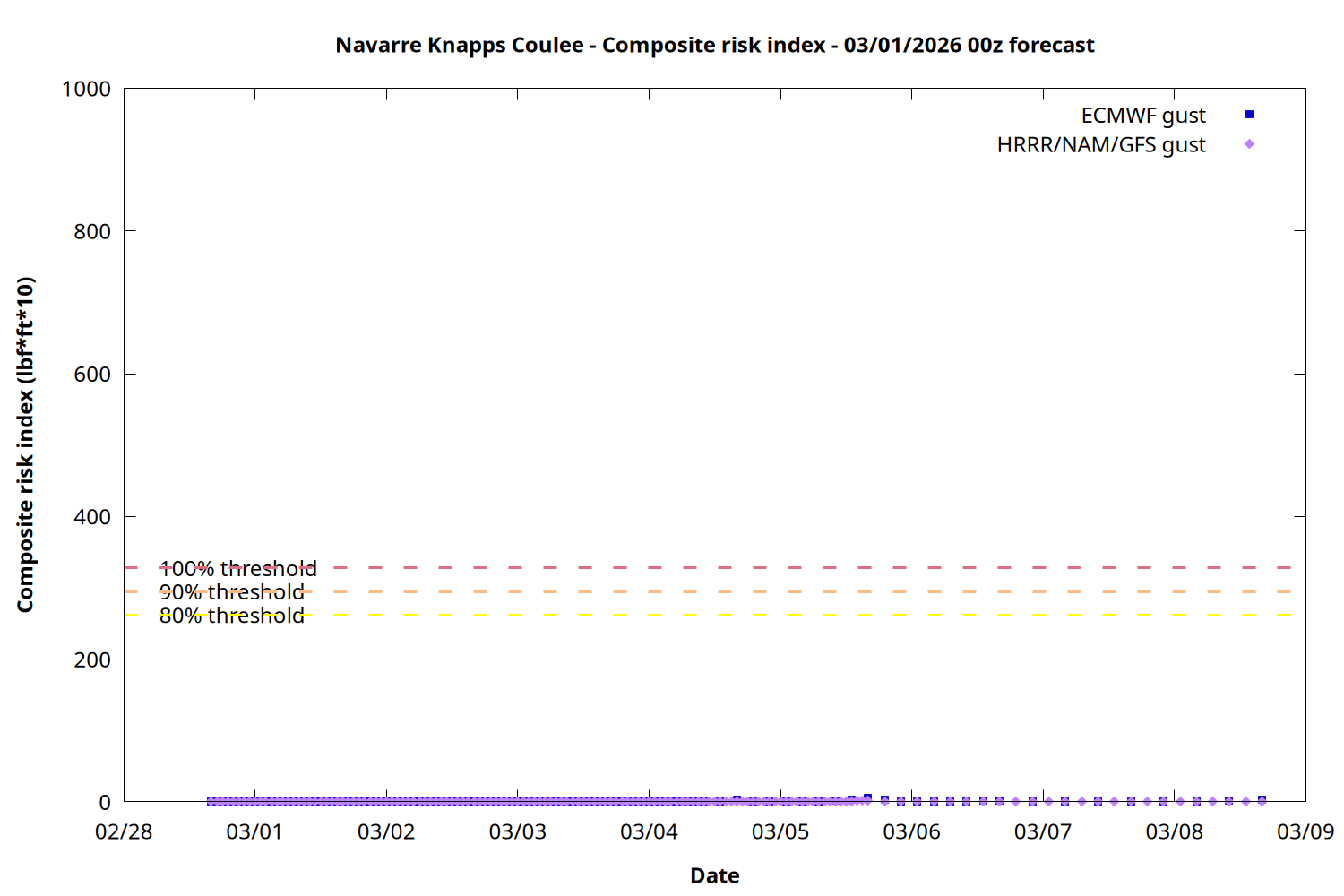Click the 80% threshold label
1344x896 pixels.
click(232, 616)
